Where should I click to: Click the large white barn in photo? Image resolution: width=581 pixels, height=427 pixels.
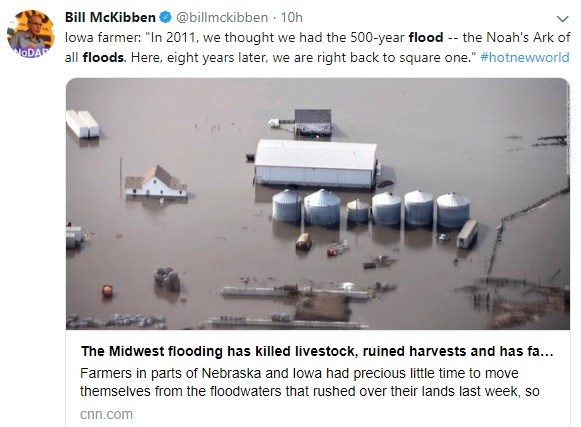coord(316,163)
